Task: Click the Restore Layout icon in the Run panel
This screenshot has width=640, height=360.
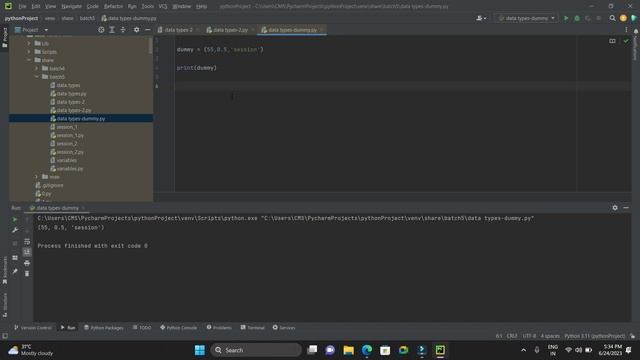Action: pyautogui.click(x=15, y=258)
